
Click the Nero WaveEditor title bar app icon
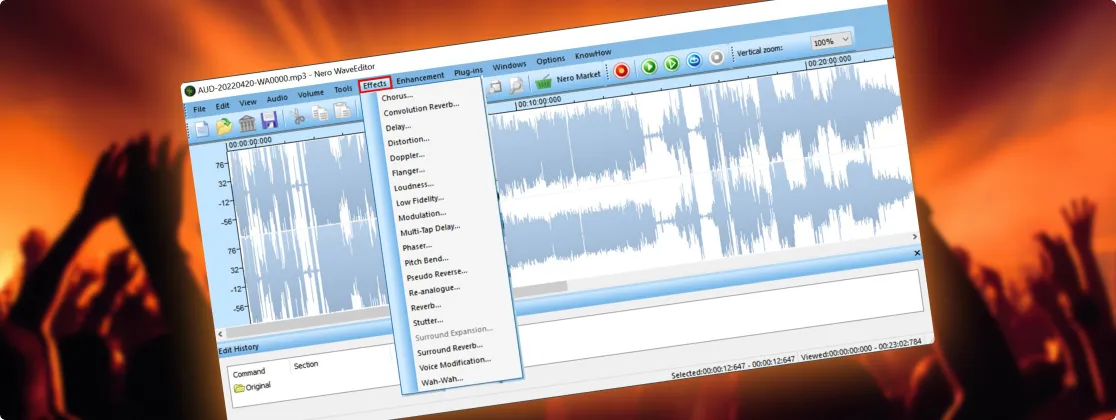point(189,90)
